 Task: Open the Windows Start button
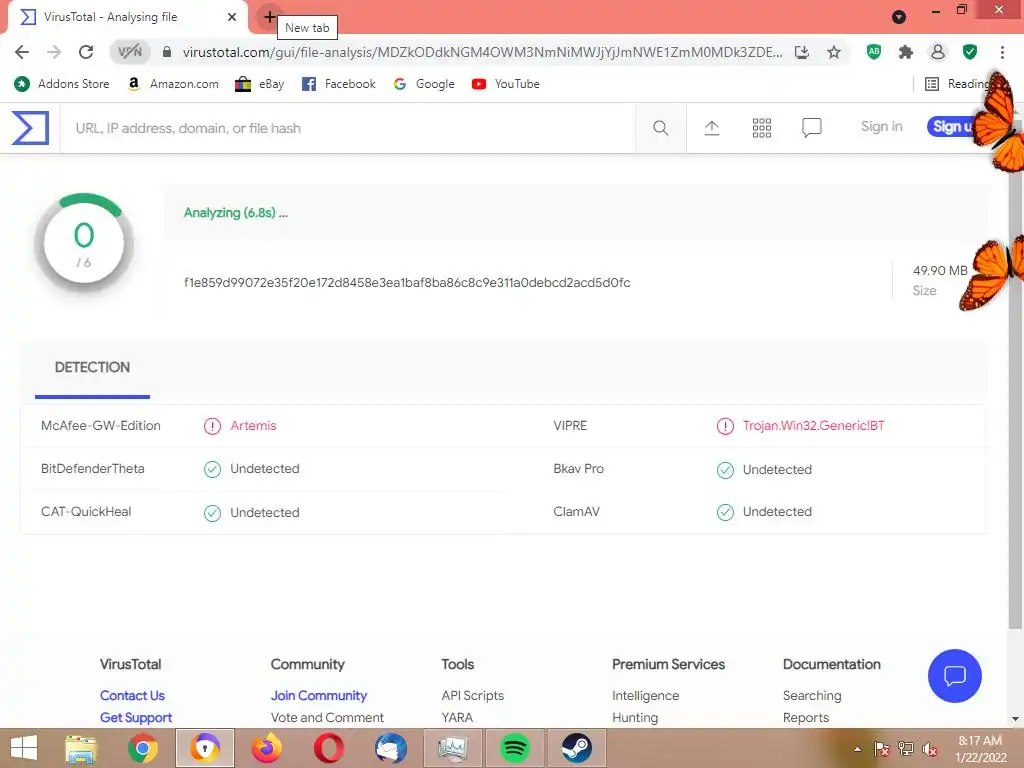[24, 748]
